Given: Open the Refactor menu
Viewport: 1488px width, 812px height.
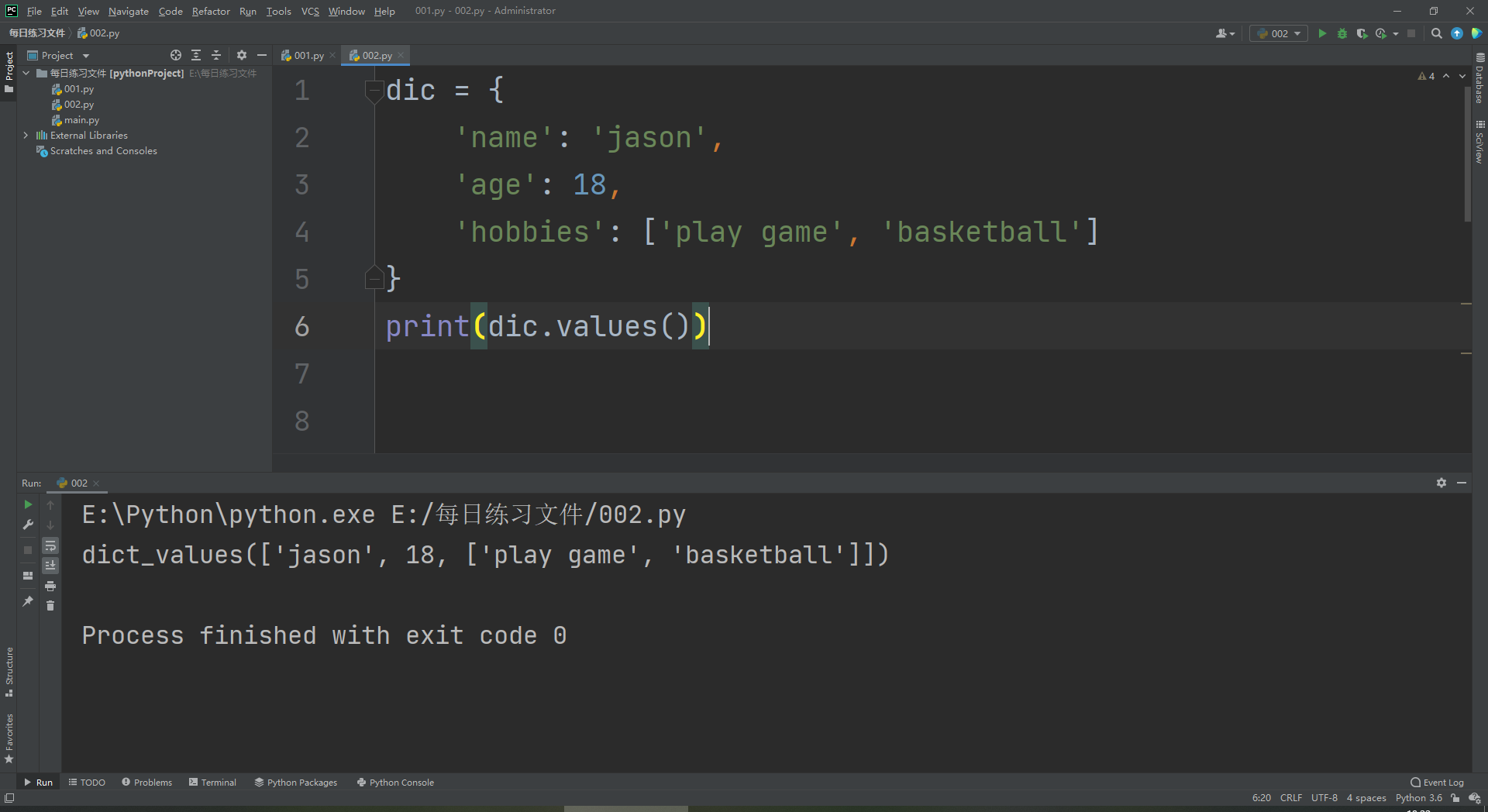Looking at the screenshot, I should 211,11.
